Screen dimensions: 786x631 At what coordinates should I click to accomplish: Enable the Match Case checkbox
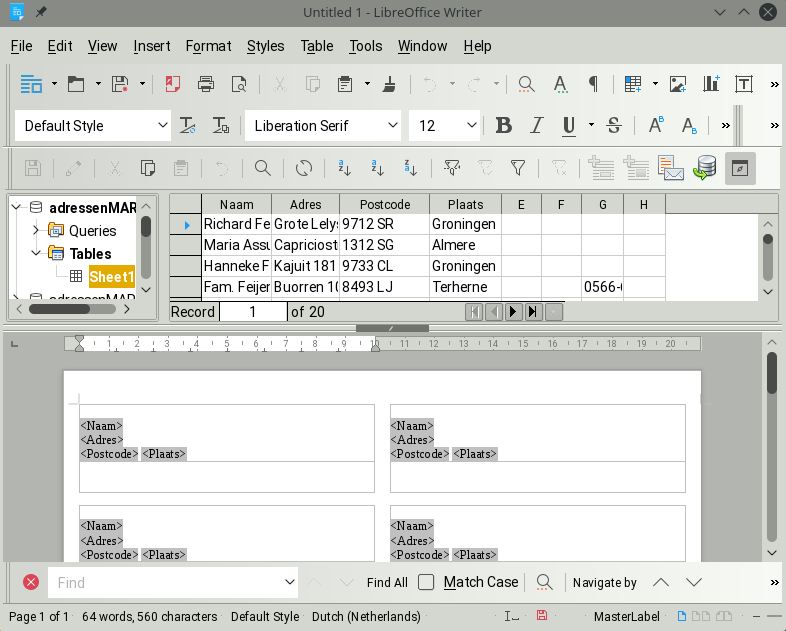pyautogui.click(x=426, y=582)
